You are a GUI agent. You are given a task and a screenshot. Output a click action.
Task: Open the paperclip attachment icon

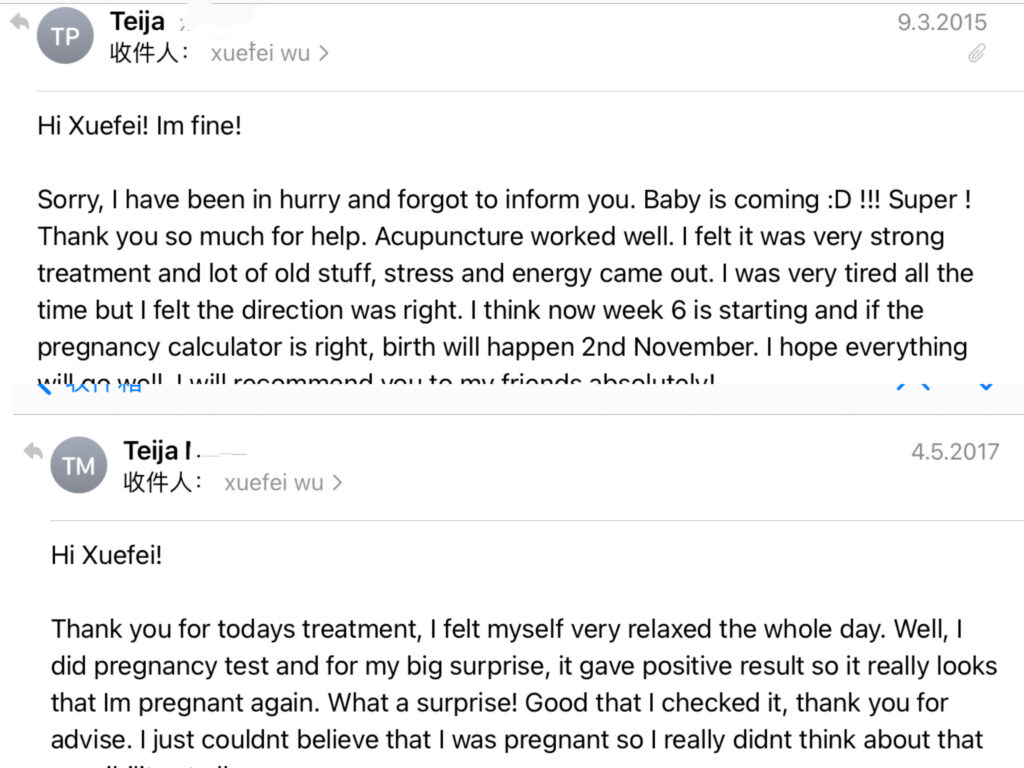(x=977, y=54)
